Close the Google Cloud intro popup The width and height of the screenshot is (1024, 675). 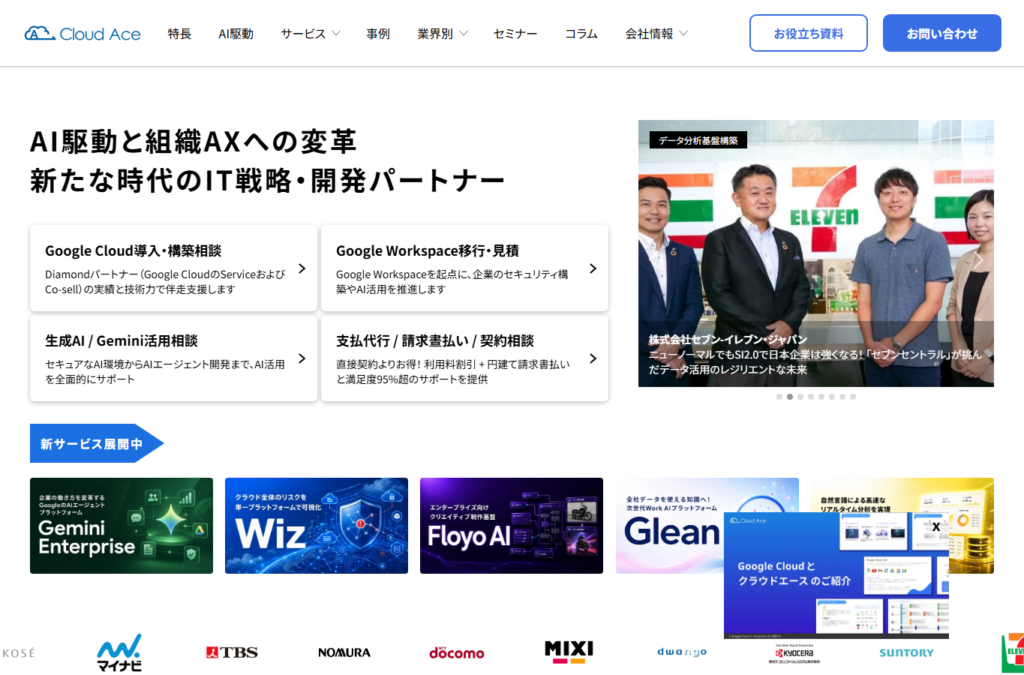tap(936, 527)
